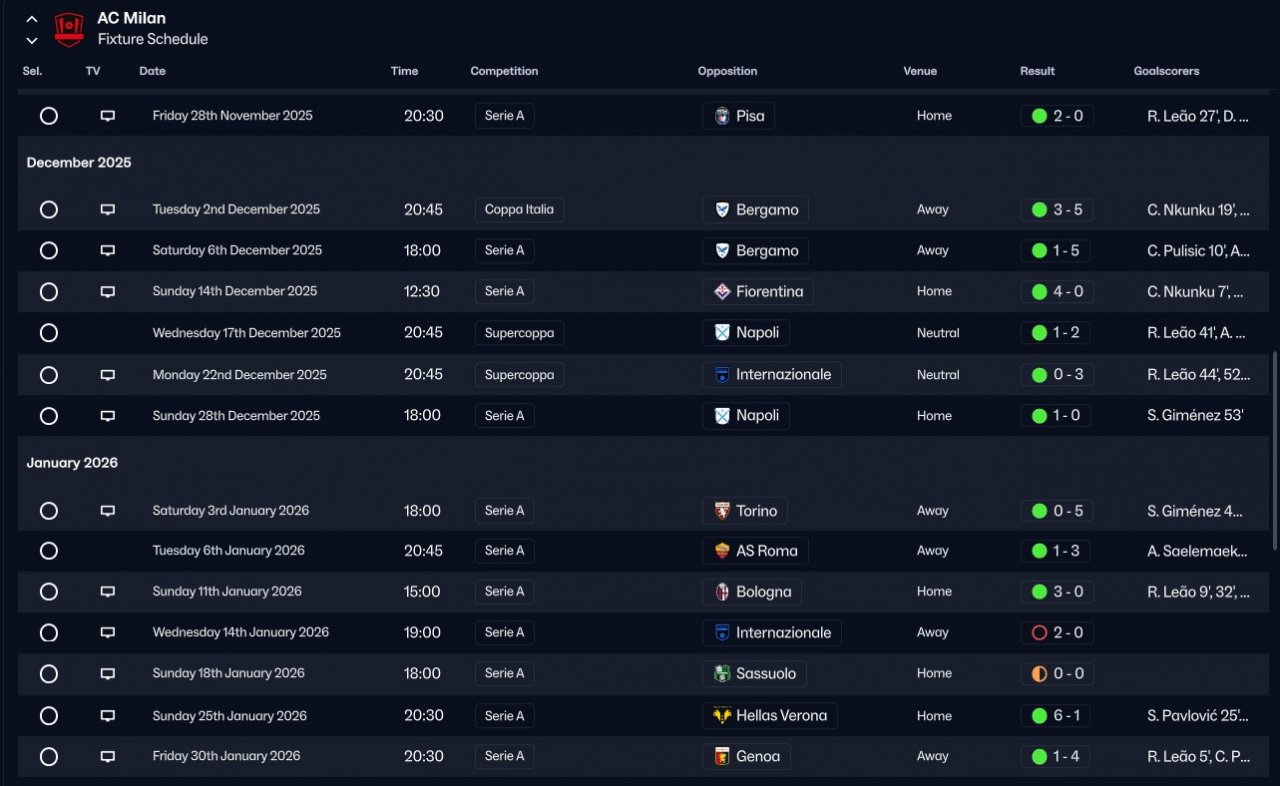Click the January 2026 month heading
The width and height of the screenshot is (1280, 786).
72,463
